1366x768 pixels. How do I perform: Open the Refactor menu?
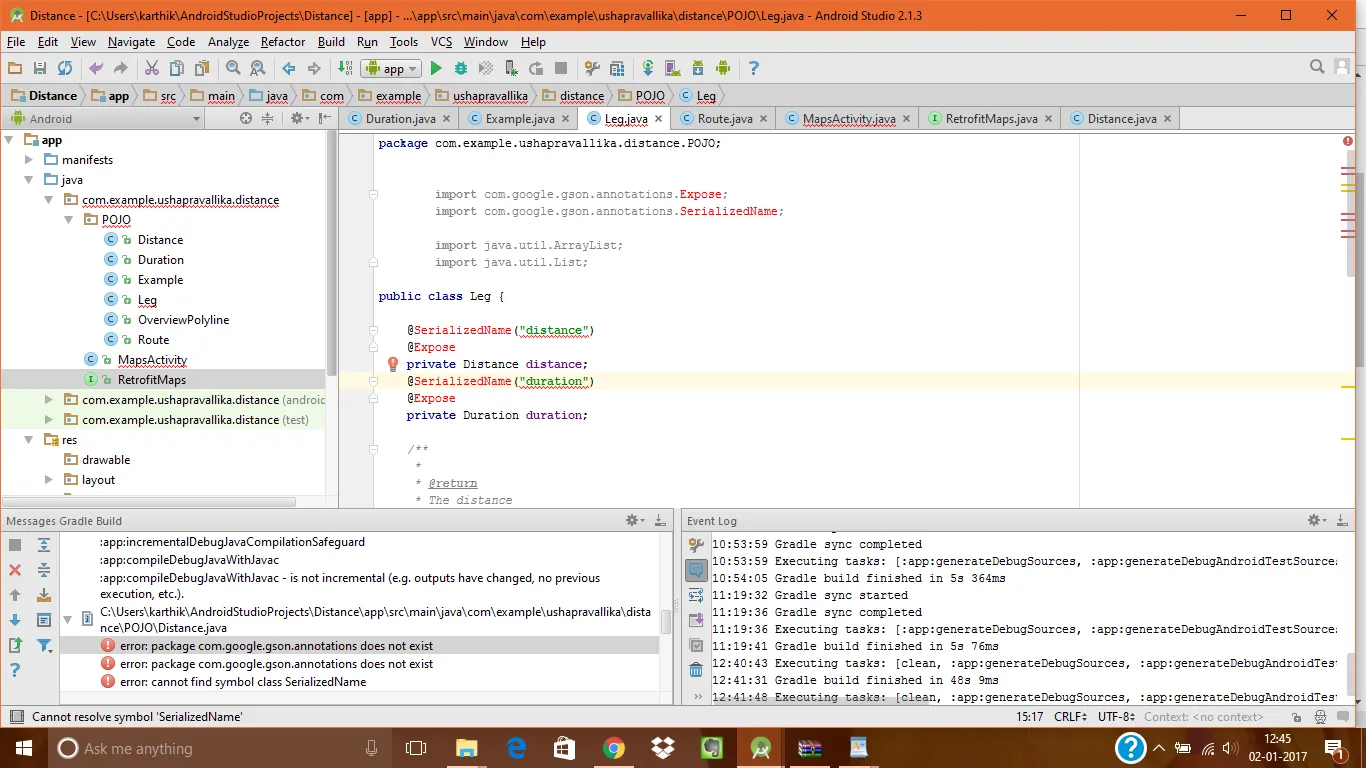click(x=283, y=42)
